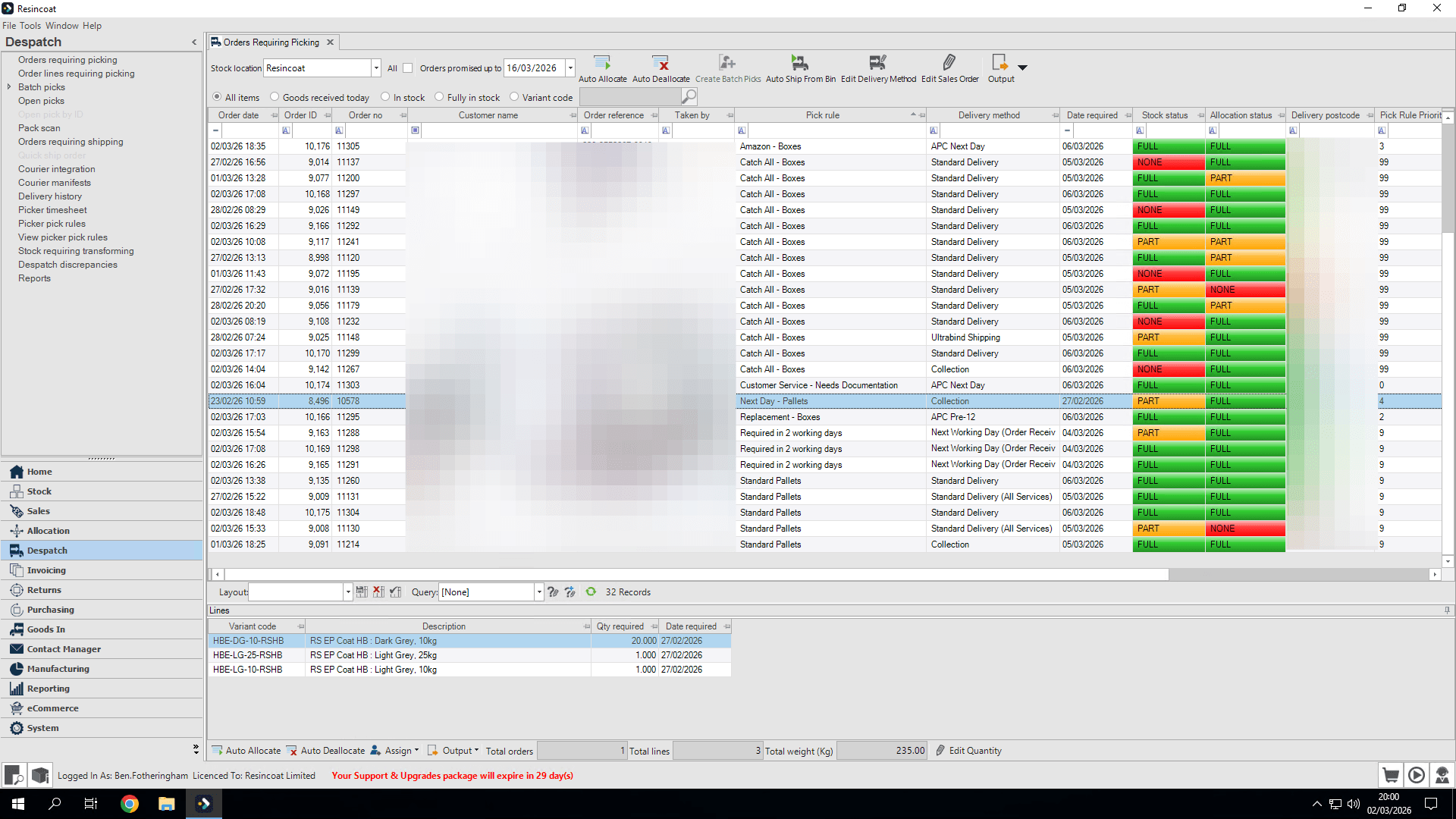Click the delete layout icon with red cross

point(378,592)
